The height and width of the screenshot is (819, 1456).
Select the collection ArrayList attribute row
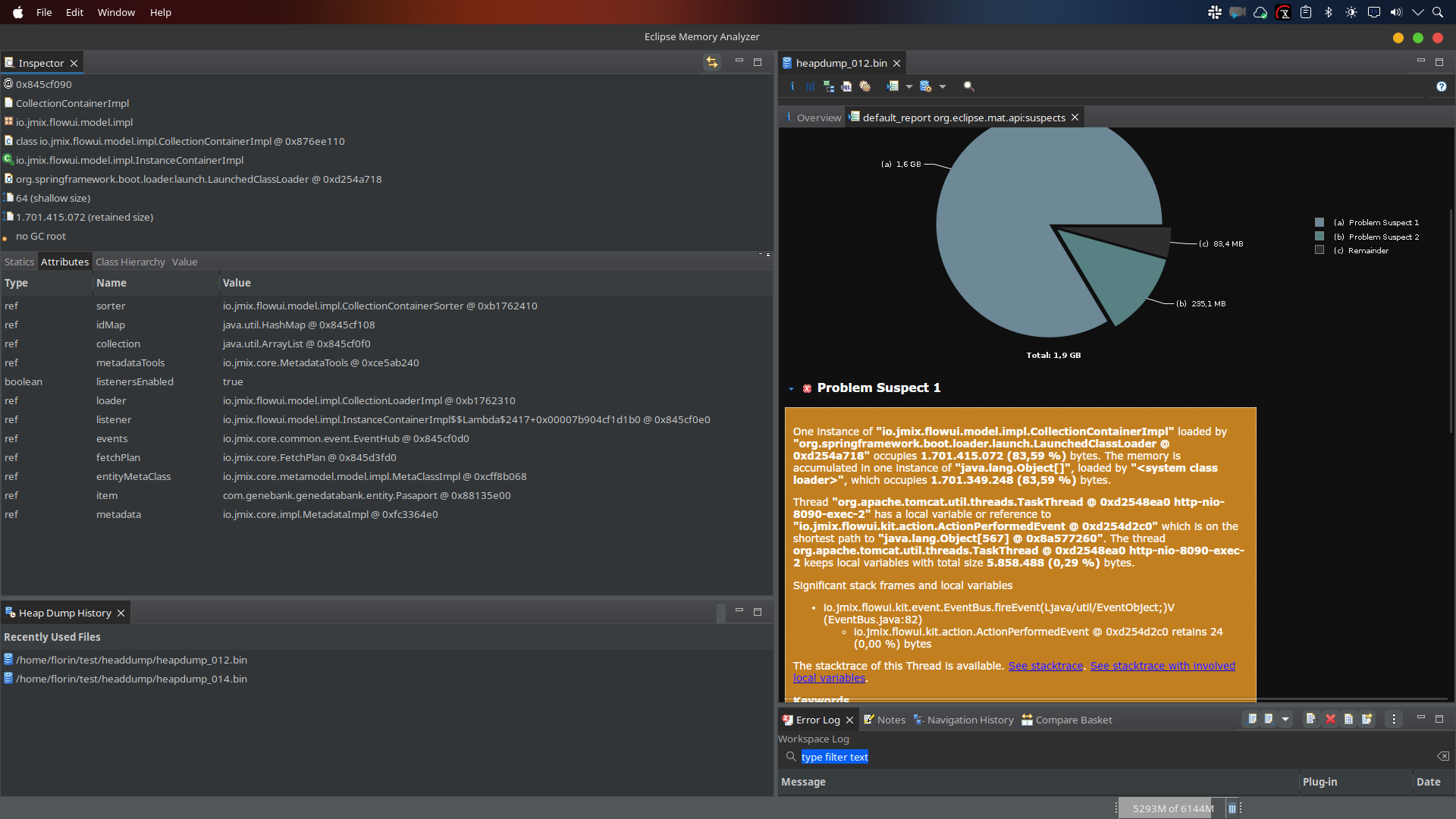[387, 344]
